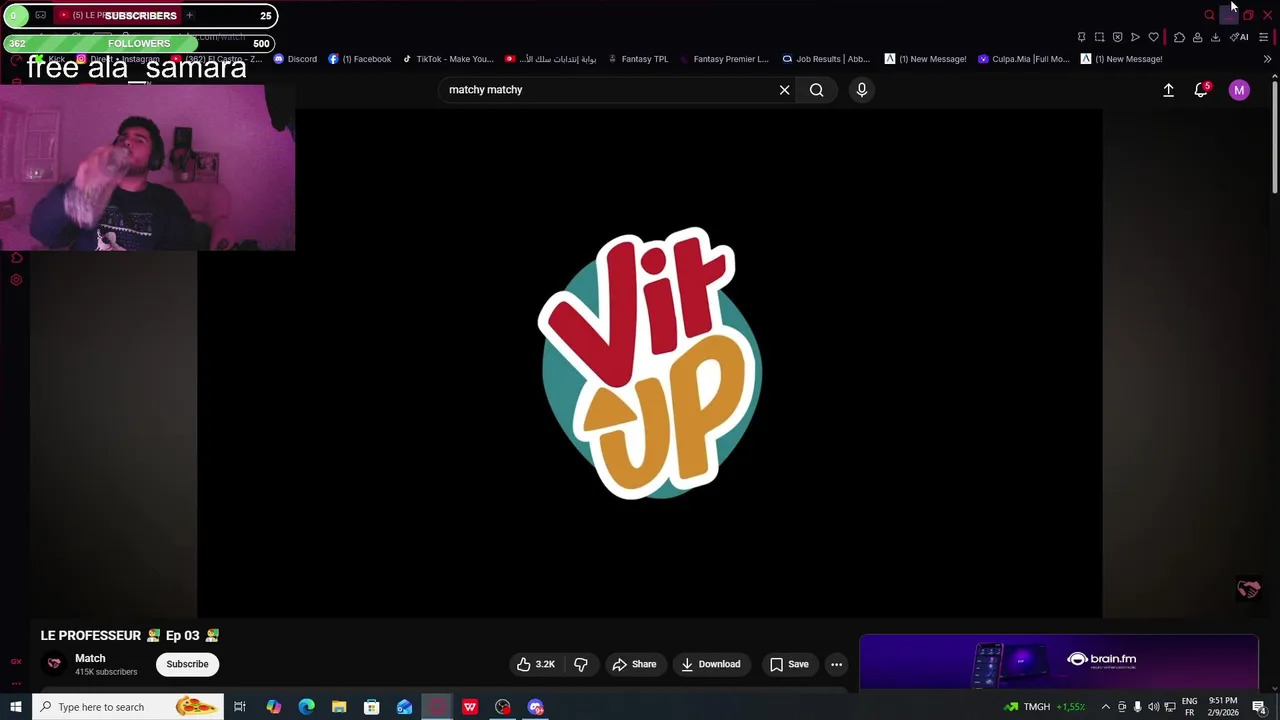Open the Match channel name link
The height and width of the screenshot is (720, 1280).
tap(90, 658)
